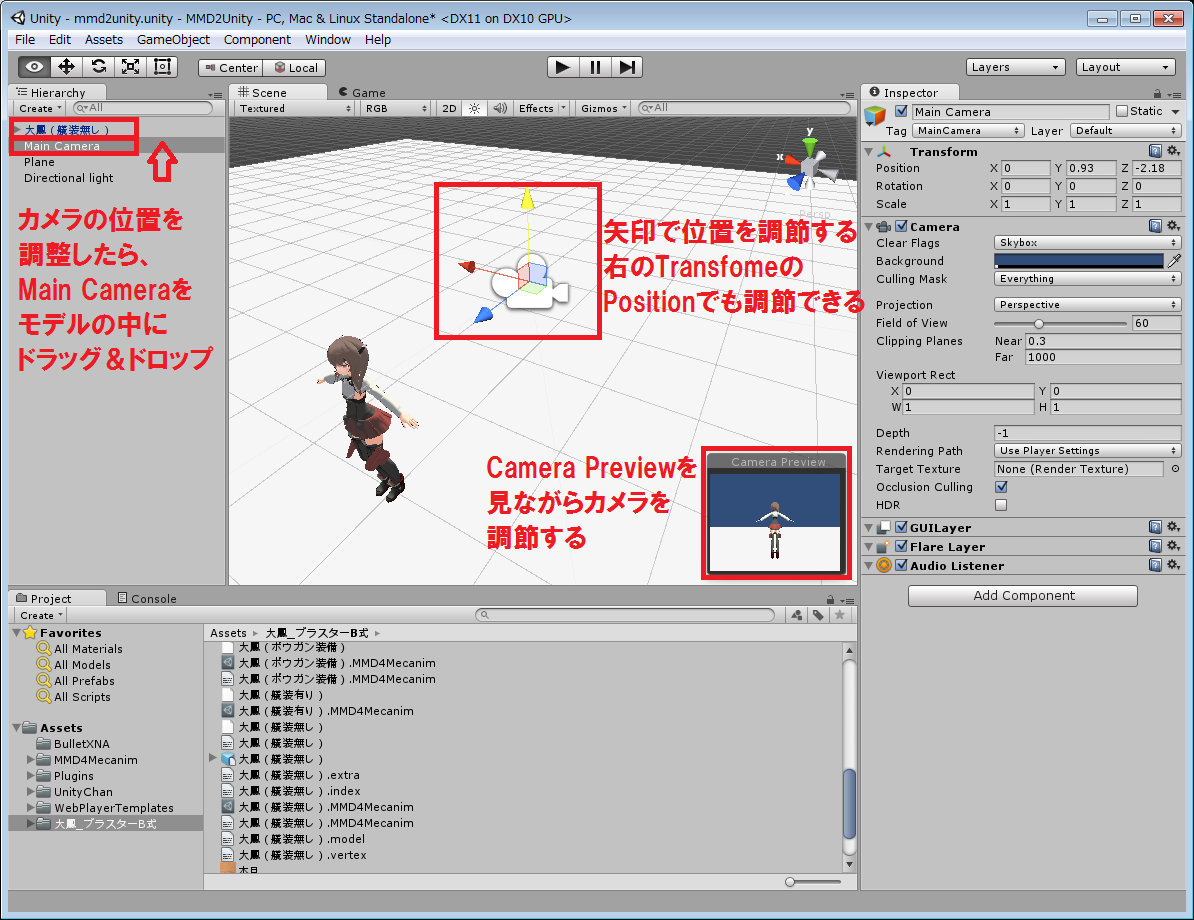Screen dimensions: 1194x920
Task: Click the Inspector lock icon
Action: [x=1157, y=94]
